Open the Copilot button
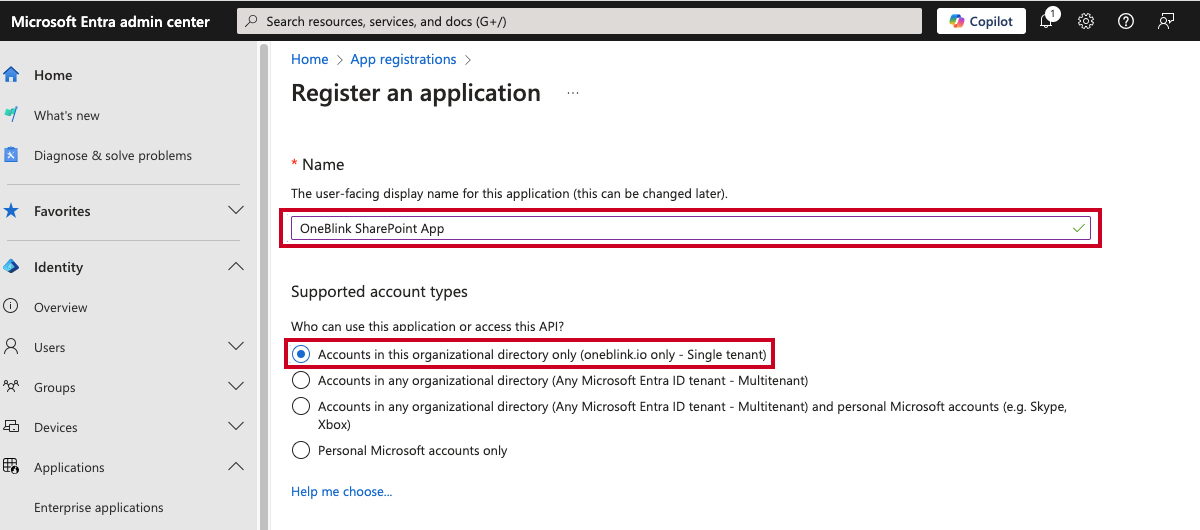 coord(981,21)
